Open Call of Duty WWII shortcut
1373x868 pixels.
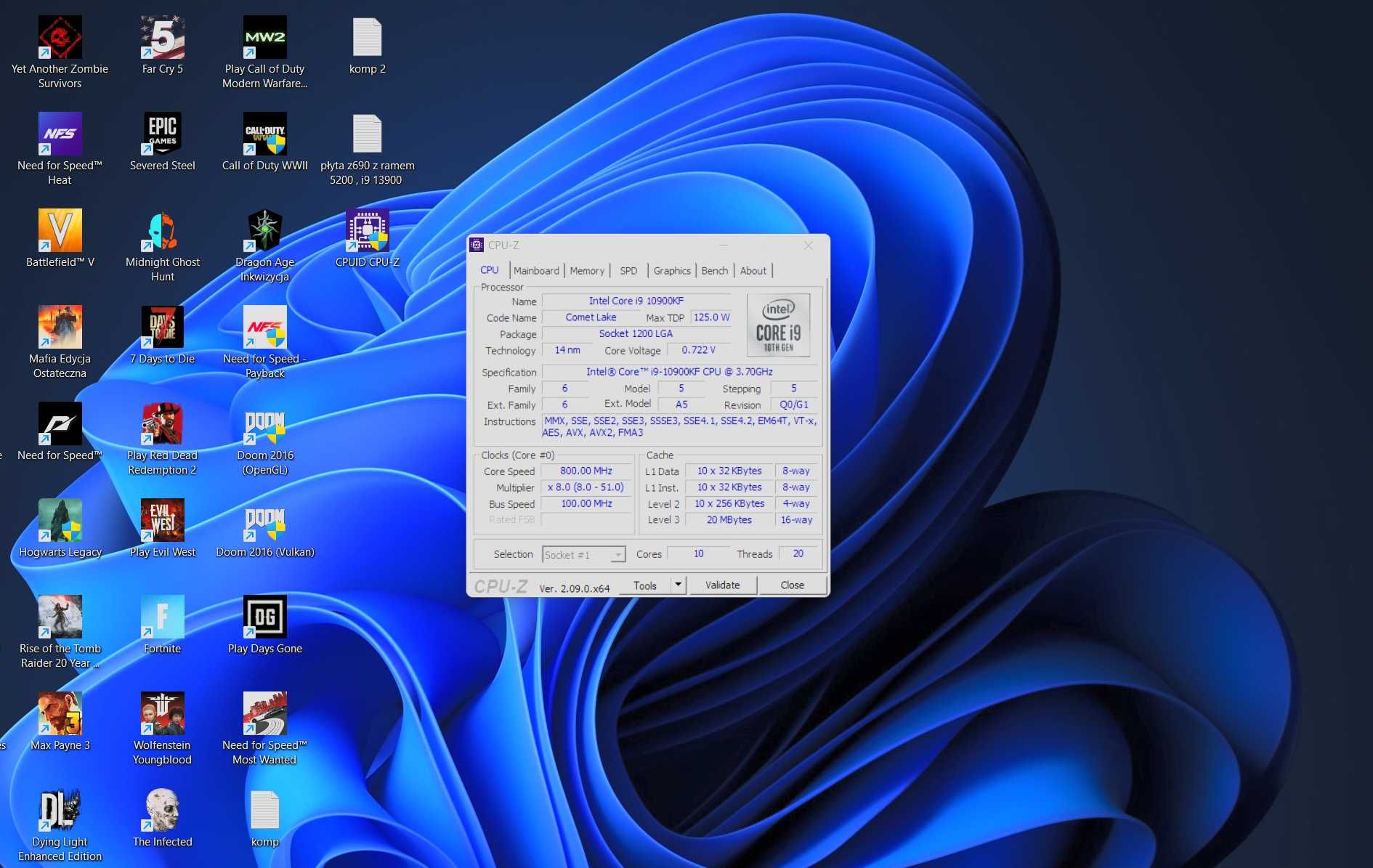tap(265, 142)
